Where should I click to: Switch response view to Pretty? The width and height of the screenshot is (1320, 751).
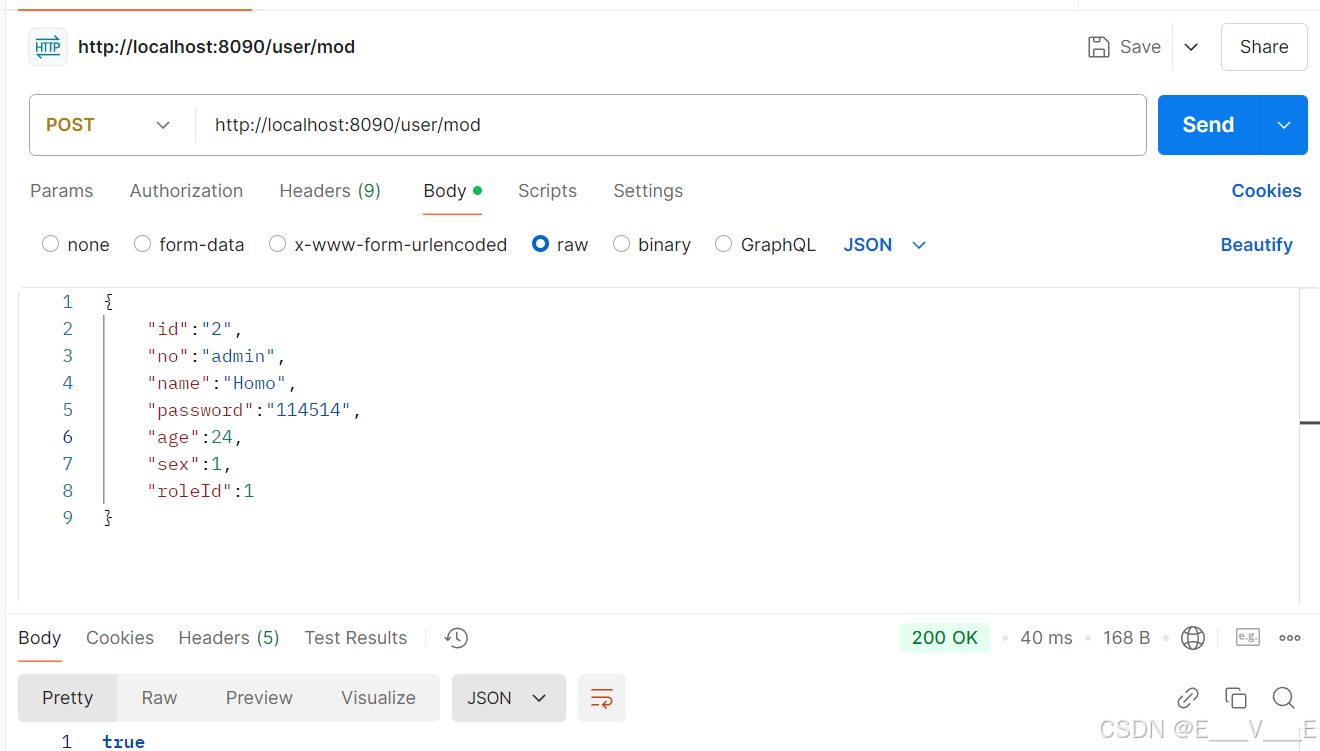(67, 698)
